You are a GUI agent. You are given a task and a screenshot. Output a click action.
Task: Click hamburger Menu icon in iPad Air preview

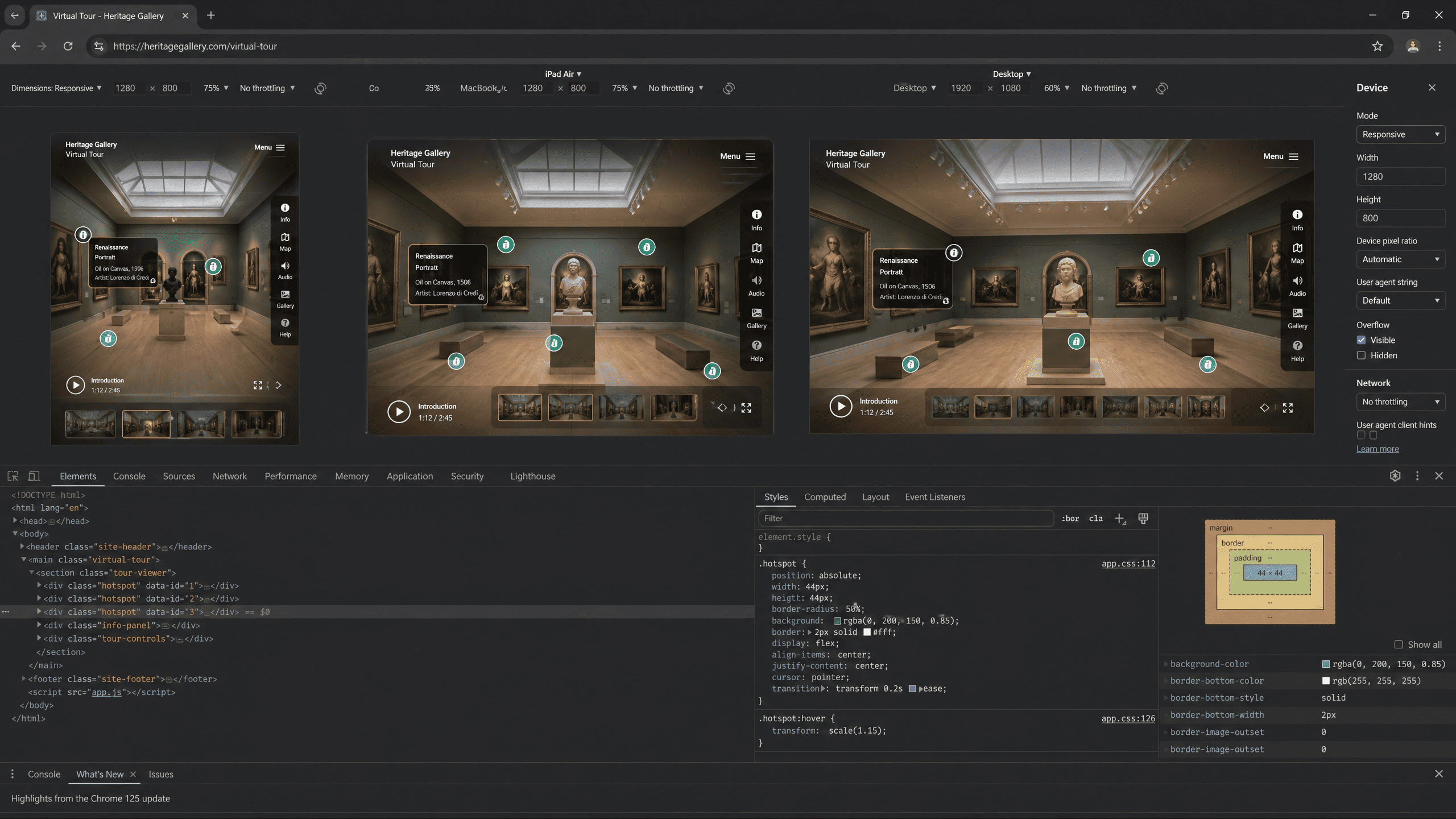[x=751, y=156]
